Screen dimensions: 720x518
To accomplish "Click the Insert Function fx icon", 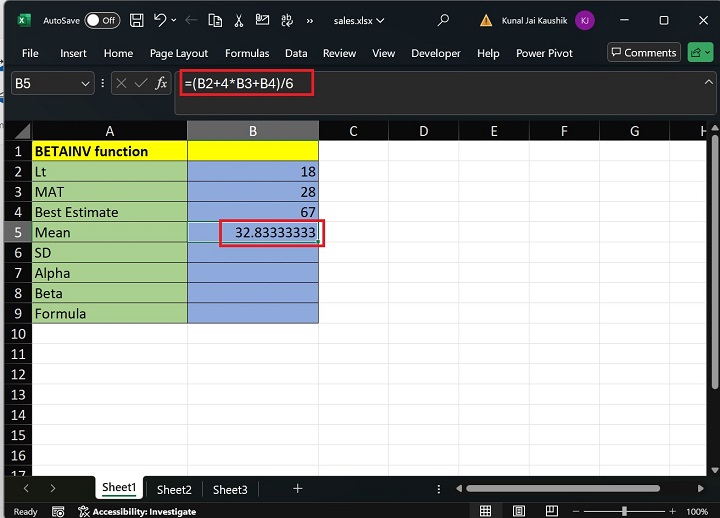I will [x=161, y=84].
